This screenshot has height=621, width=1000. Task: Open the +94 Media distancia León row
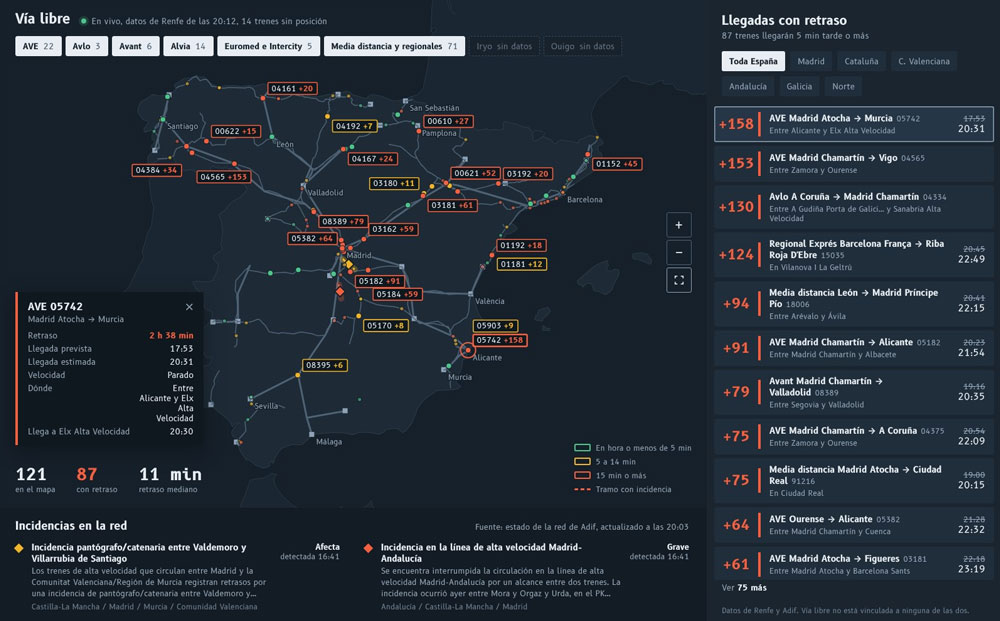[x=853, y=303]
